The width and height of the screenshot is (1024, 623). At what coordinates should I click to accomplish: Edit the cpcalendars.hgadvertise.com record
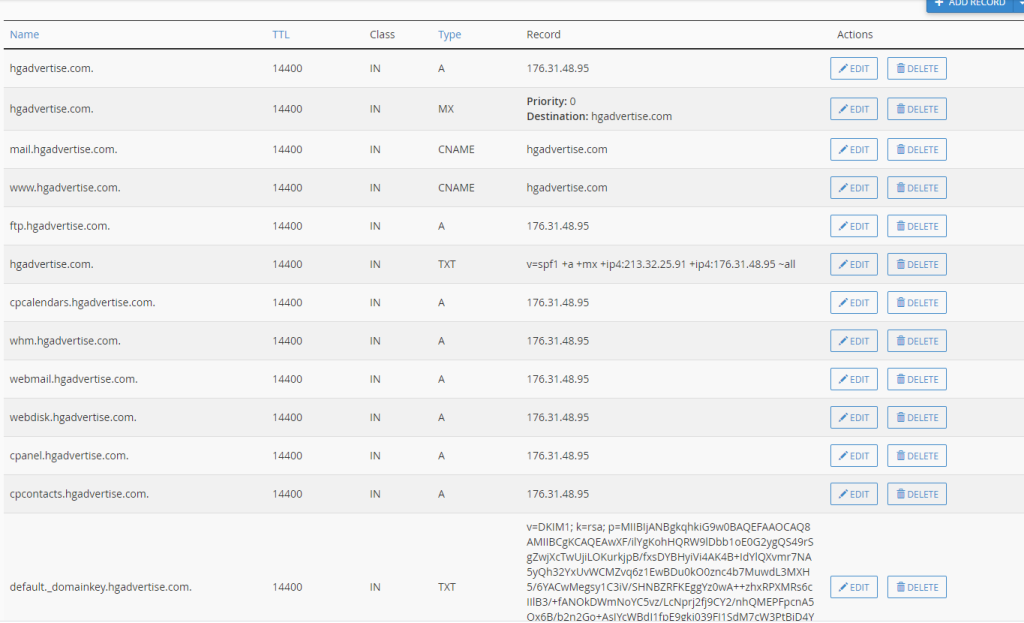pos(853,303)
